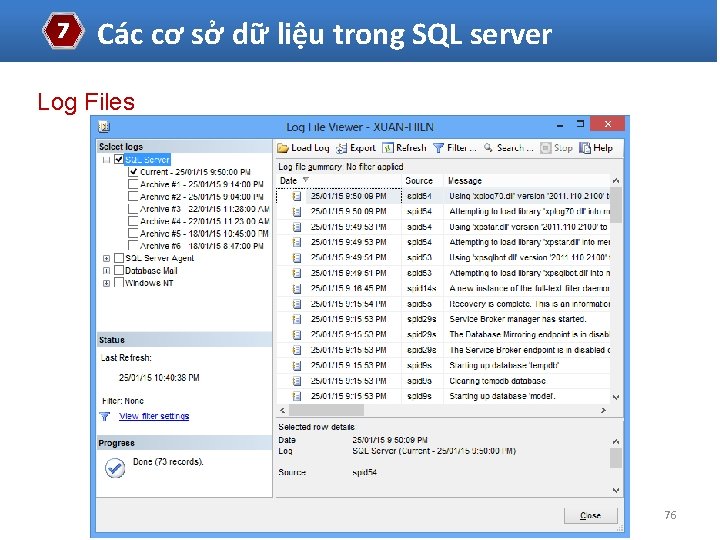Click source cell 'spid14s'
This screenshot has height=540, width=720.
click(422, 288)
